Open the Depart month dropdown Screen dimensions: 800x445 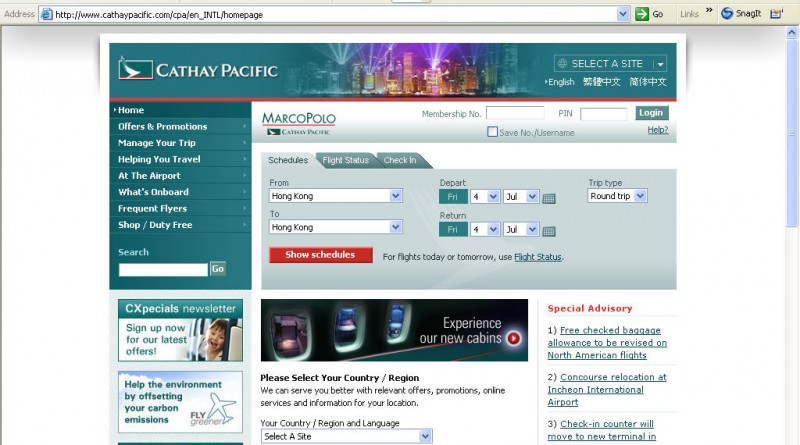pyautogui.click(x=521, y=196)
